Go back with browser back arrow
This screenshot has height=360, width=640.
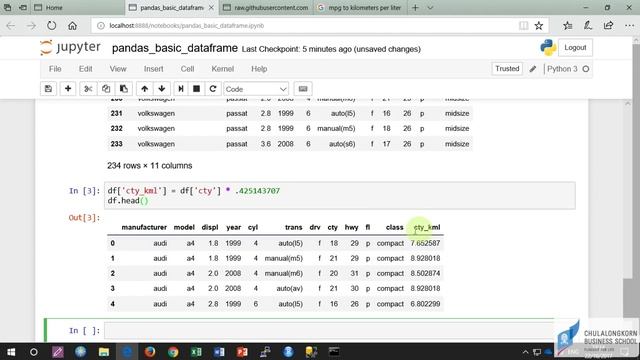point(11,26)
